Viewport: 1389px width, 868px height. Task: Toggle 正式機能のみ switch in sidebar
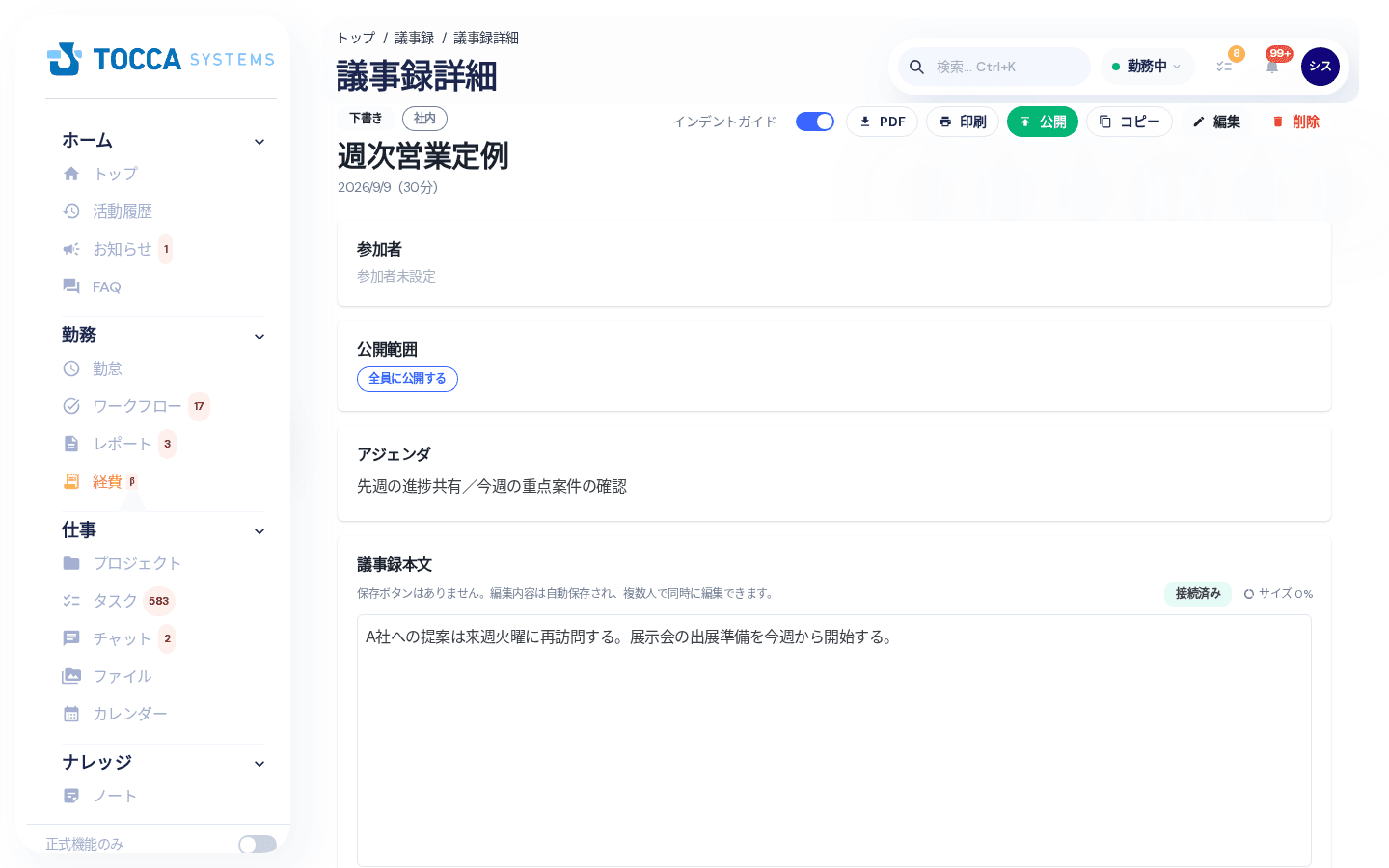pos(258,845)
